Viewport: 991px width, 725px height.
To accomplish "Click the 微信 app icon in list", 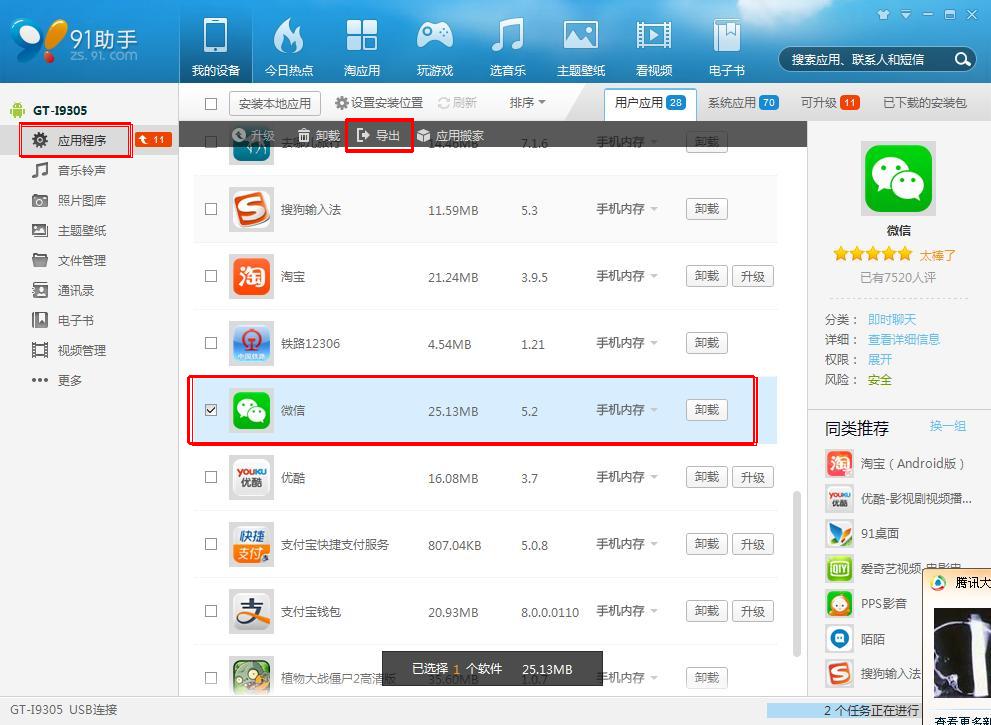I will (251, 410).
